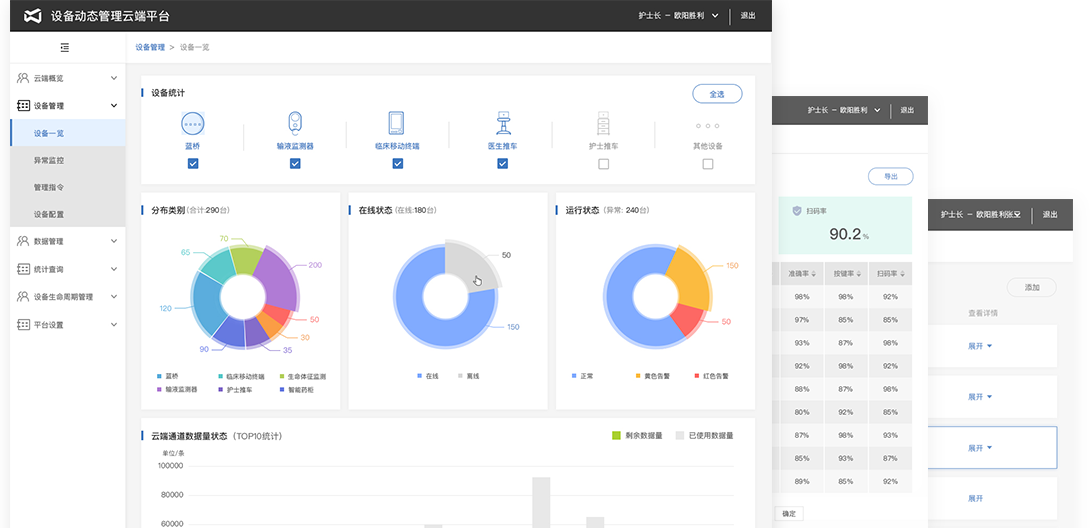Select the 护士推车 device icon
The width and height of the screenshot is (1092, 528).
(603, 123)
